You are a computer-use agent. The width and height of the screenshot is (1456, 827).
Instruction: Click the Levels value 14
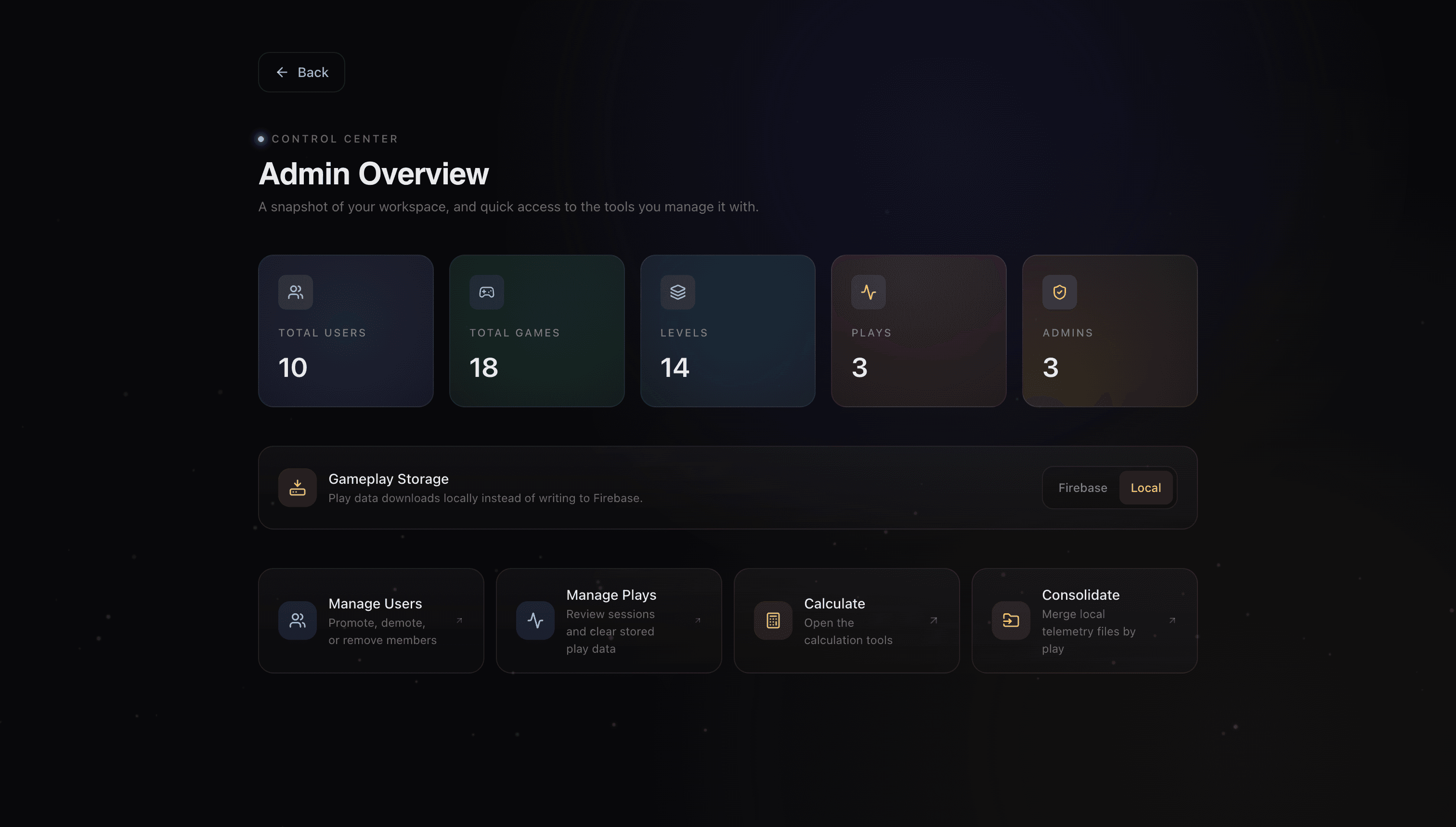[675, 367]
